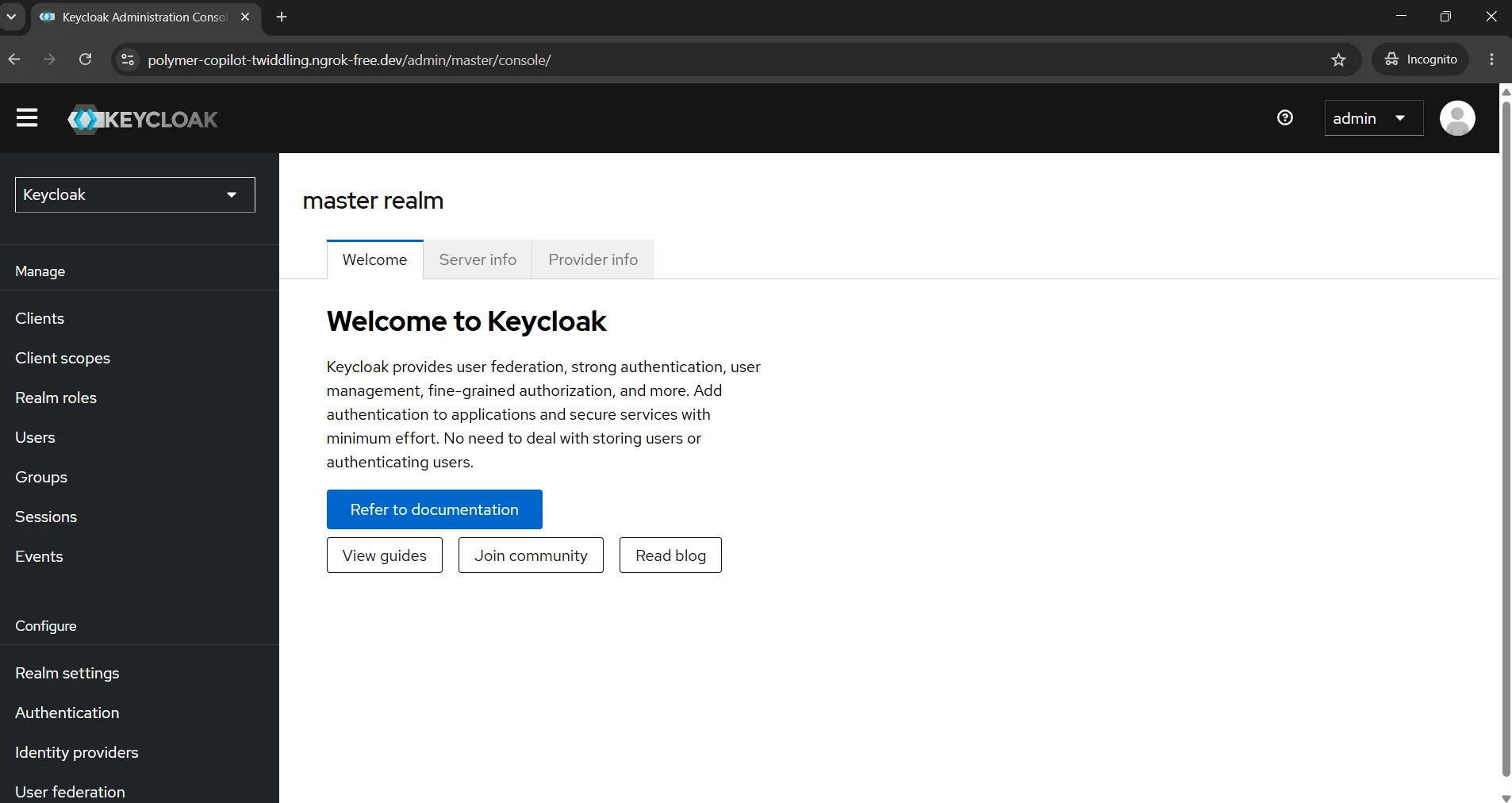Switch to the Provider info tab
This screenshot has width=1512, height=803.
(x=593, y=259)
